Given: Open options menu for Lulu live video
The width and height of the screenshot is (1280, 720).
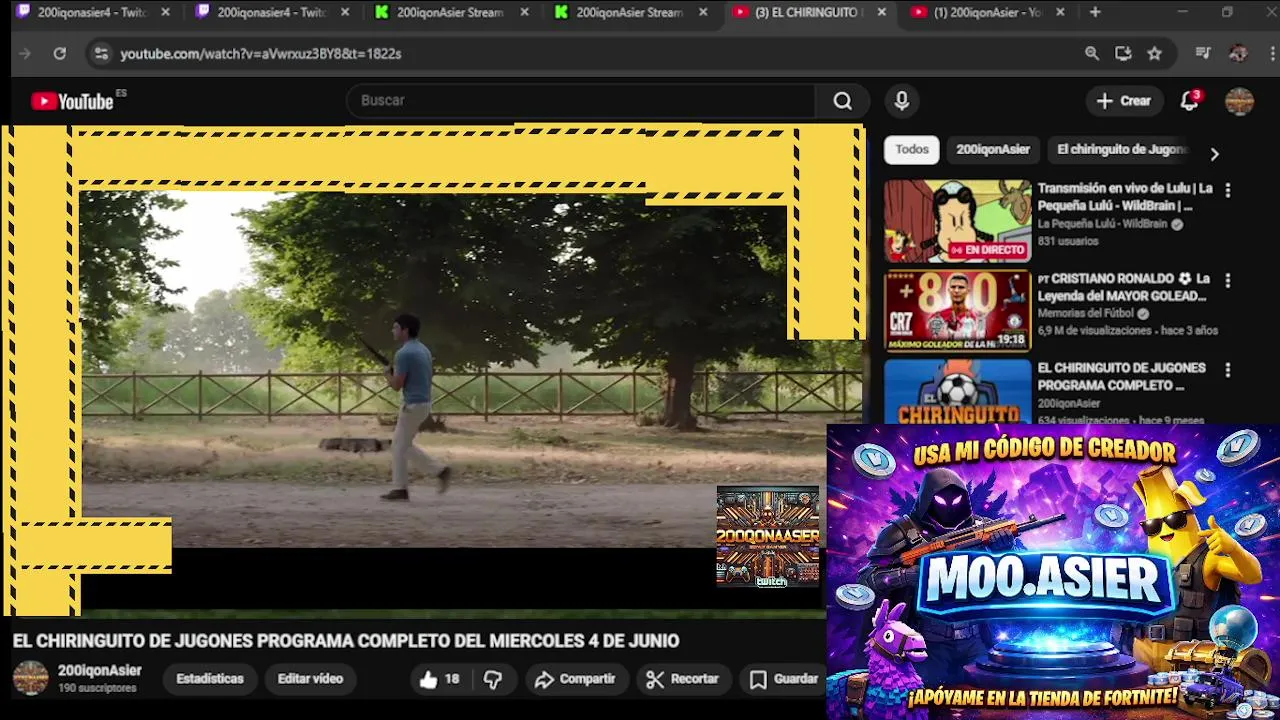Looking at the screenshot, I should pyautogui.click(x=1228, y=190).
